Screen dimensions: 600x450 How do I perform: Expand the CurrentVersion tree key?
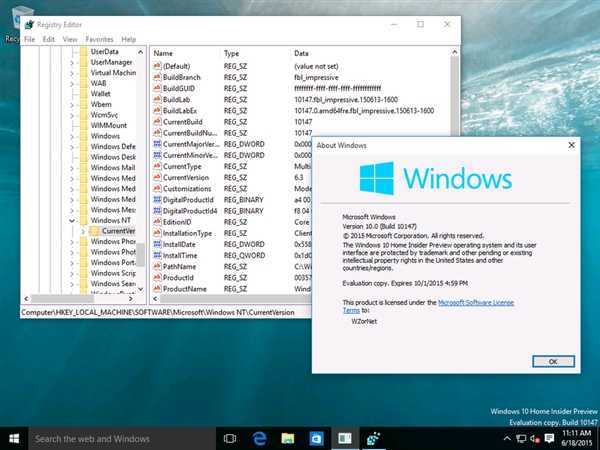click(x=83, y=231)
